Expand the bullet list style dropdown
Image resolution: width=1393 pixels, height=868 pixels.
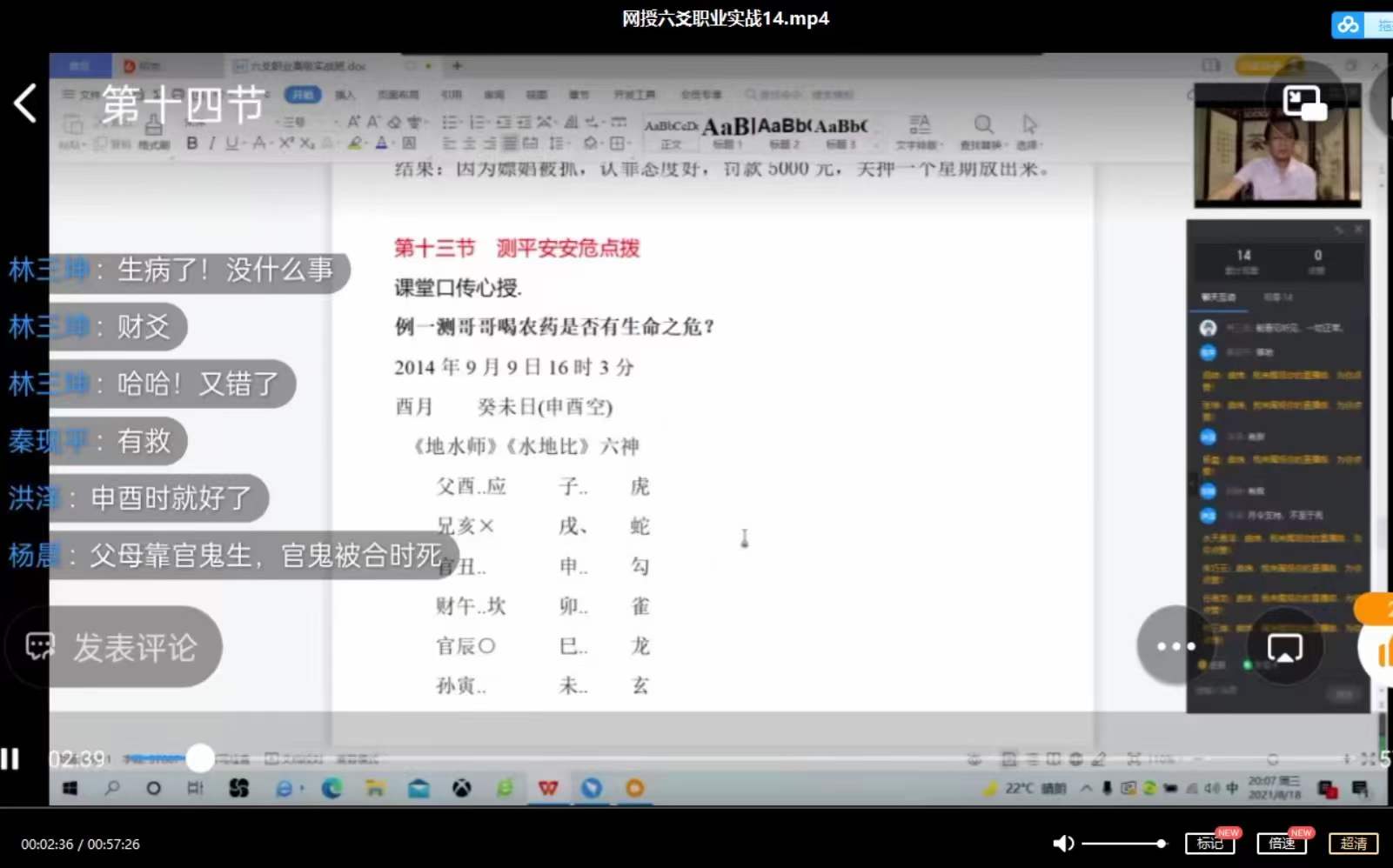pyautogui.click(x=460, y=121)
